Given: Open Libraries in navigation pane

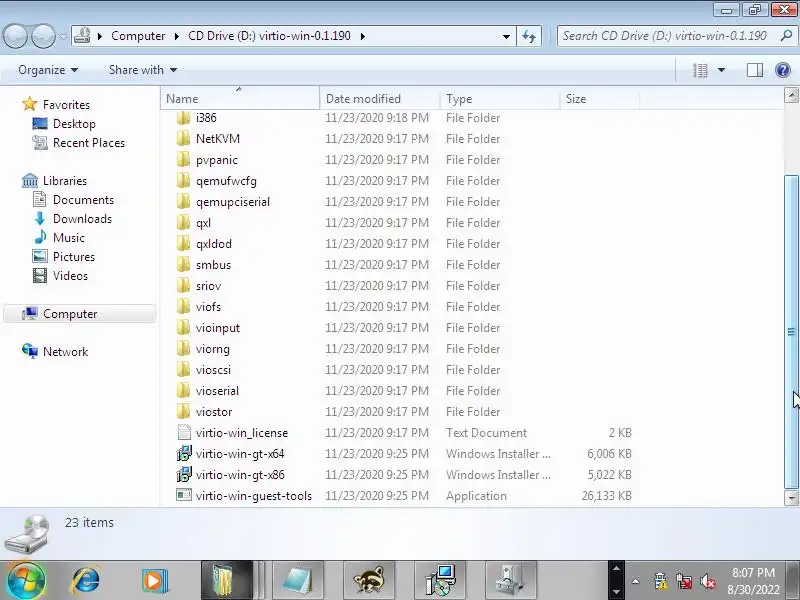Looking at the screenshot, I should [x=65, y=181].
